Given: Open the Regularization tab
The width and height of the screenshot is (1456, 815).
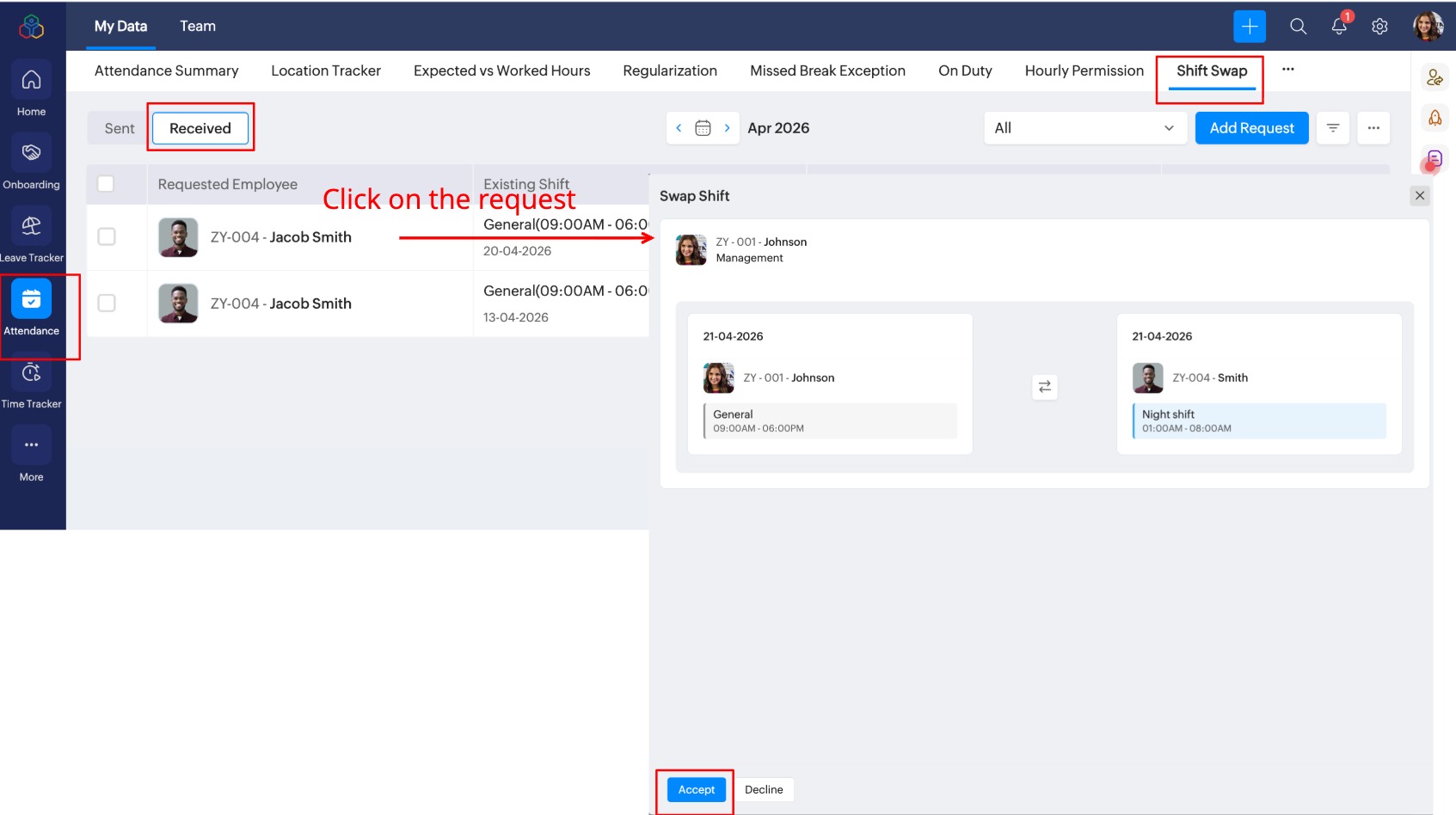Looking at the screenshot, I should [x=670, y=70].
